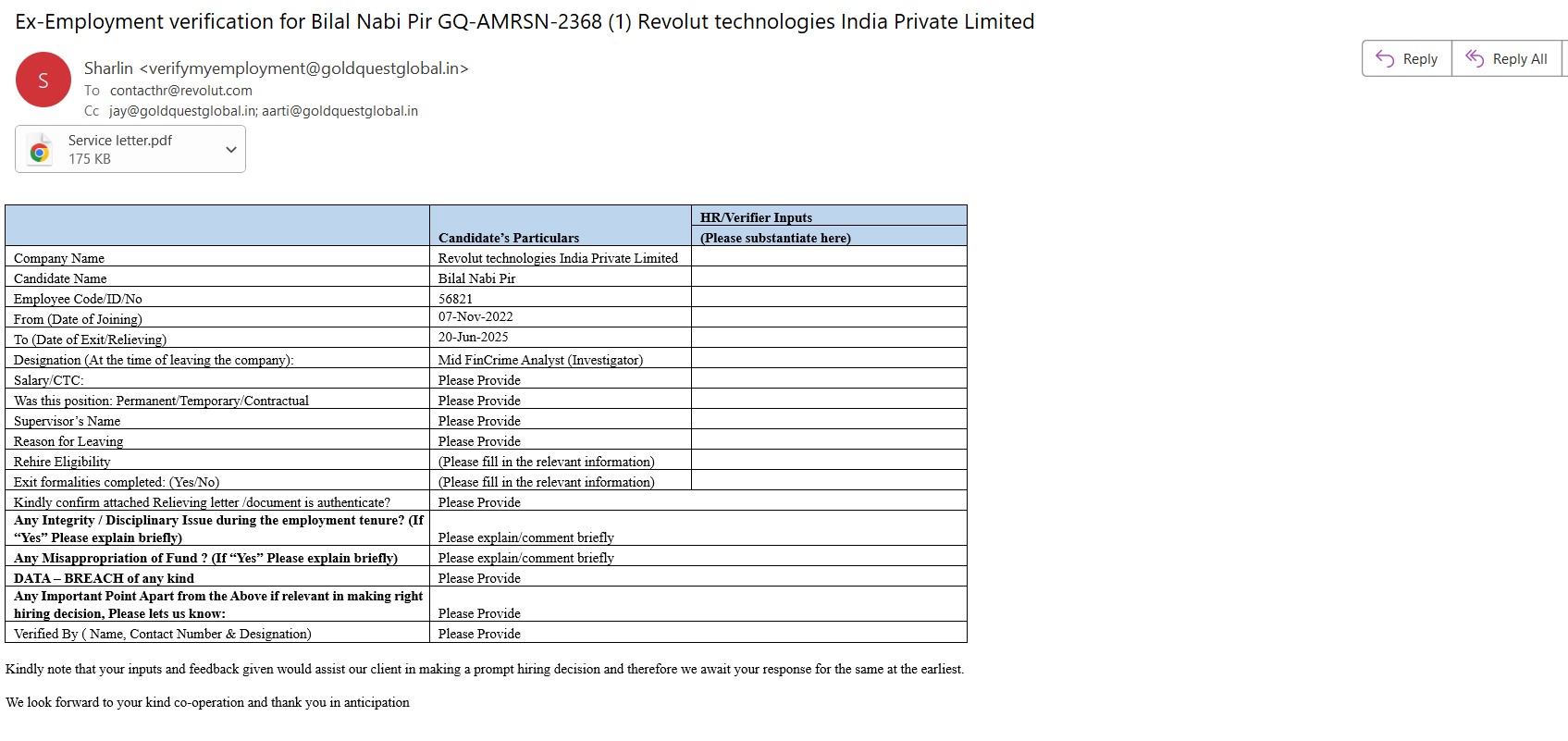Viewport: 1568px width, 741px height.
Task: Click the Relieving letter authenticity question
Action: tap(202, 502)
